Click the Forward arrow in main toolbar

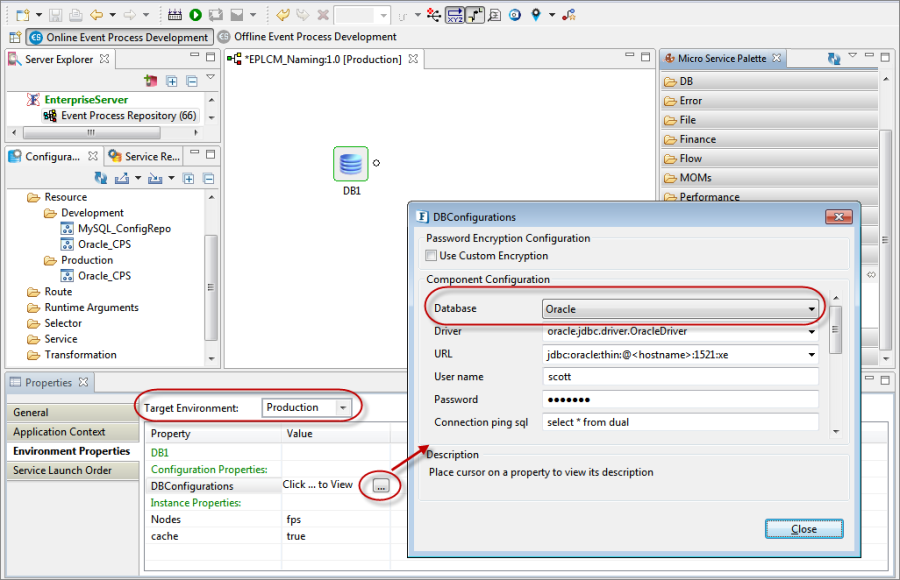(x=129, y=15)
